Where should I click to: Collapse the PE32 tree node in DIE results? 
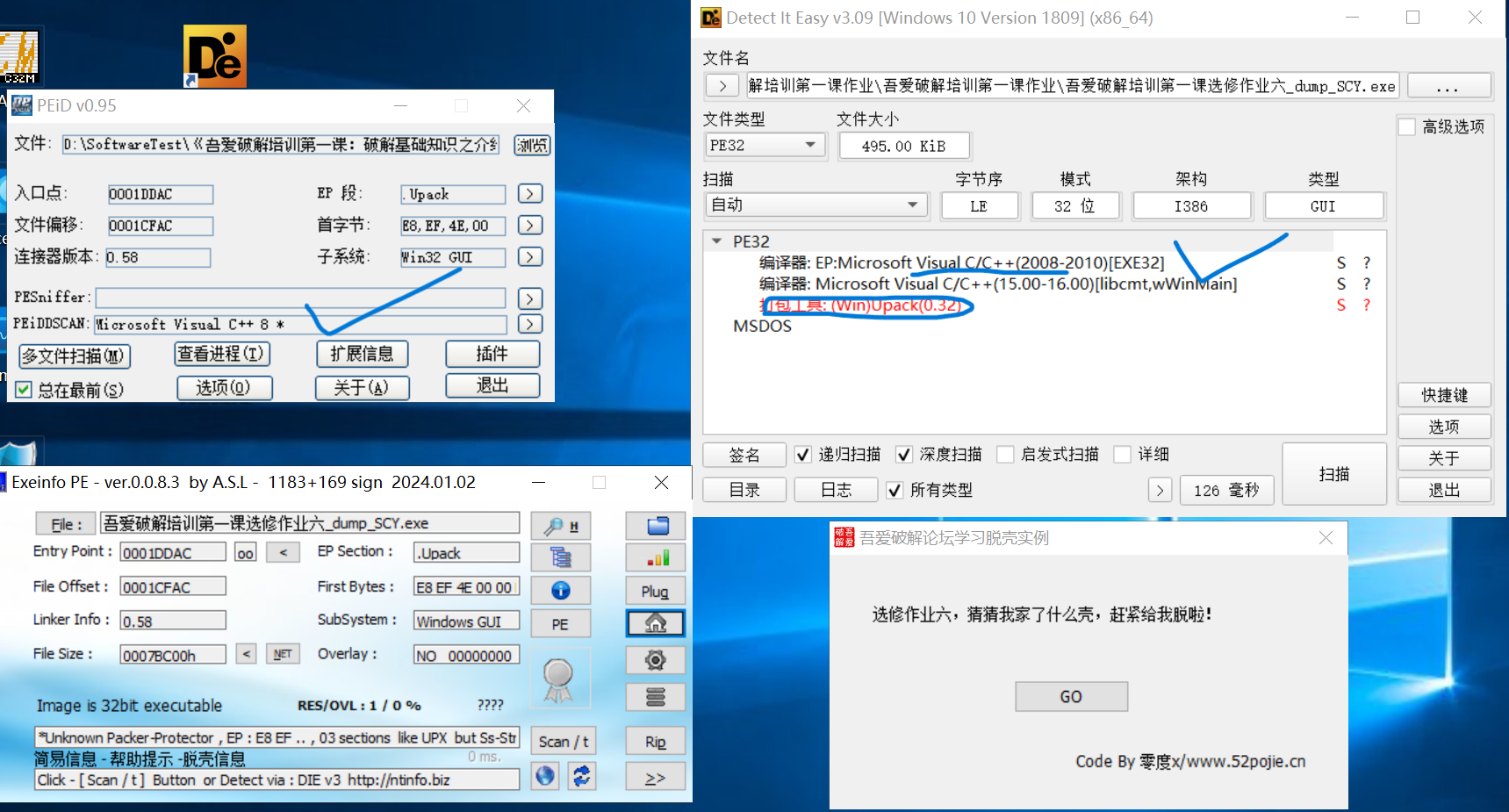click(x=717, y=241)
